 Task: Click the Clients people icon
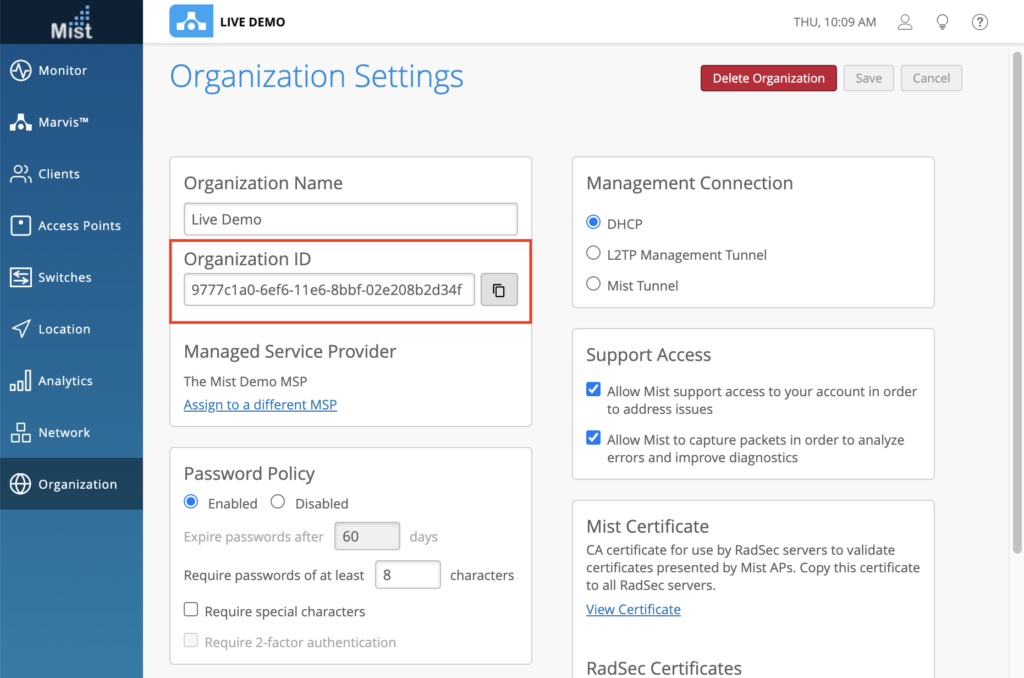20,174
